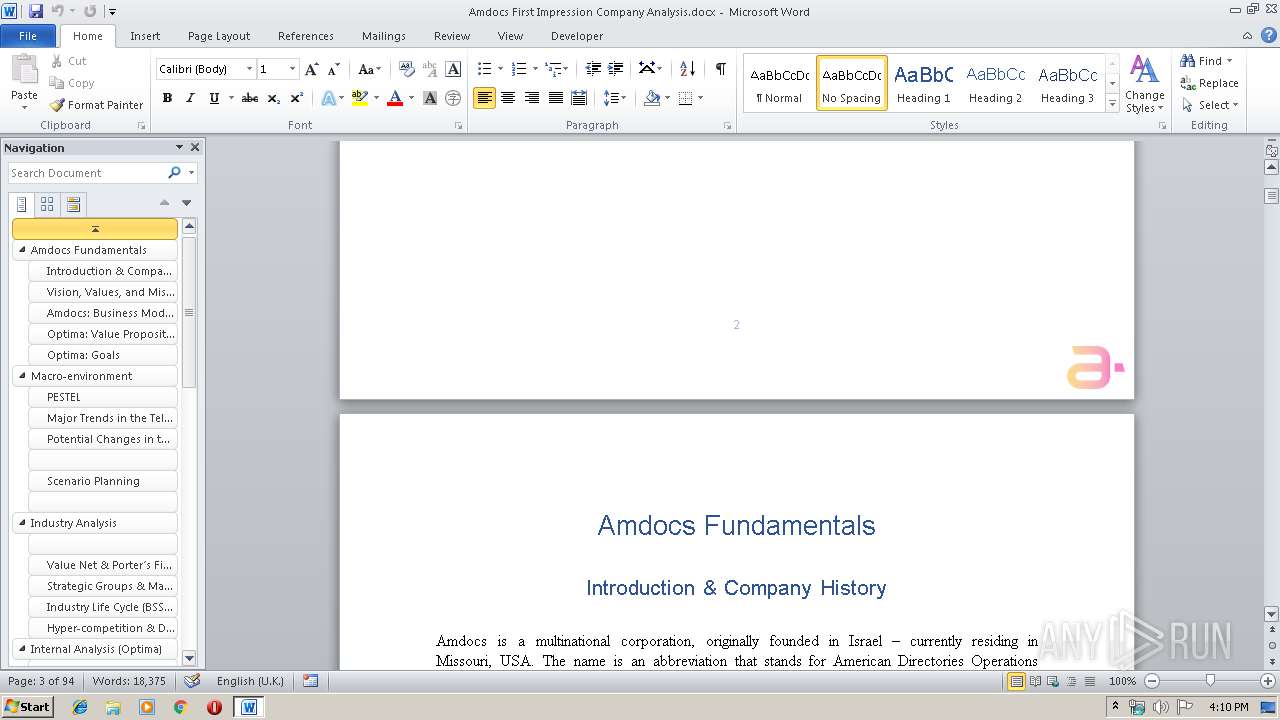Click the Character Shading icon

[430, 98]
